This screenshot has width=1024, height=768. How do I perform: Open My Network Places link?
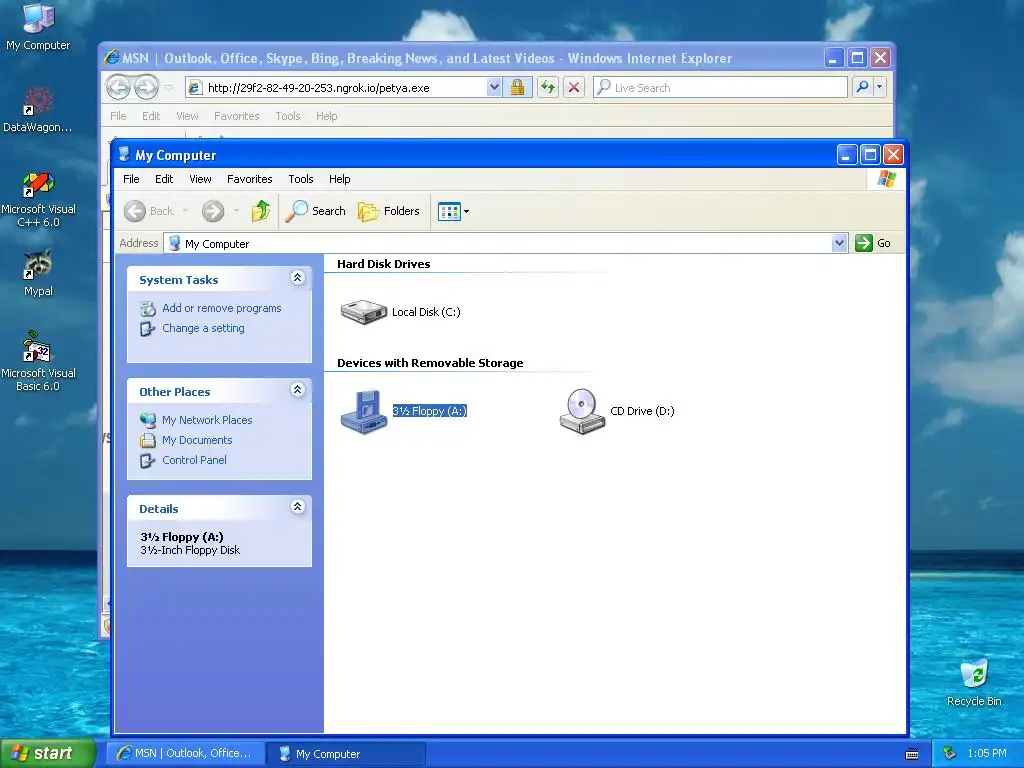tap(207, 420)
